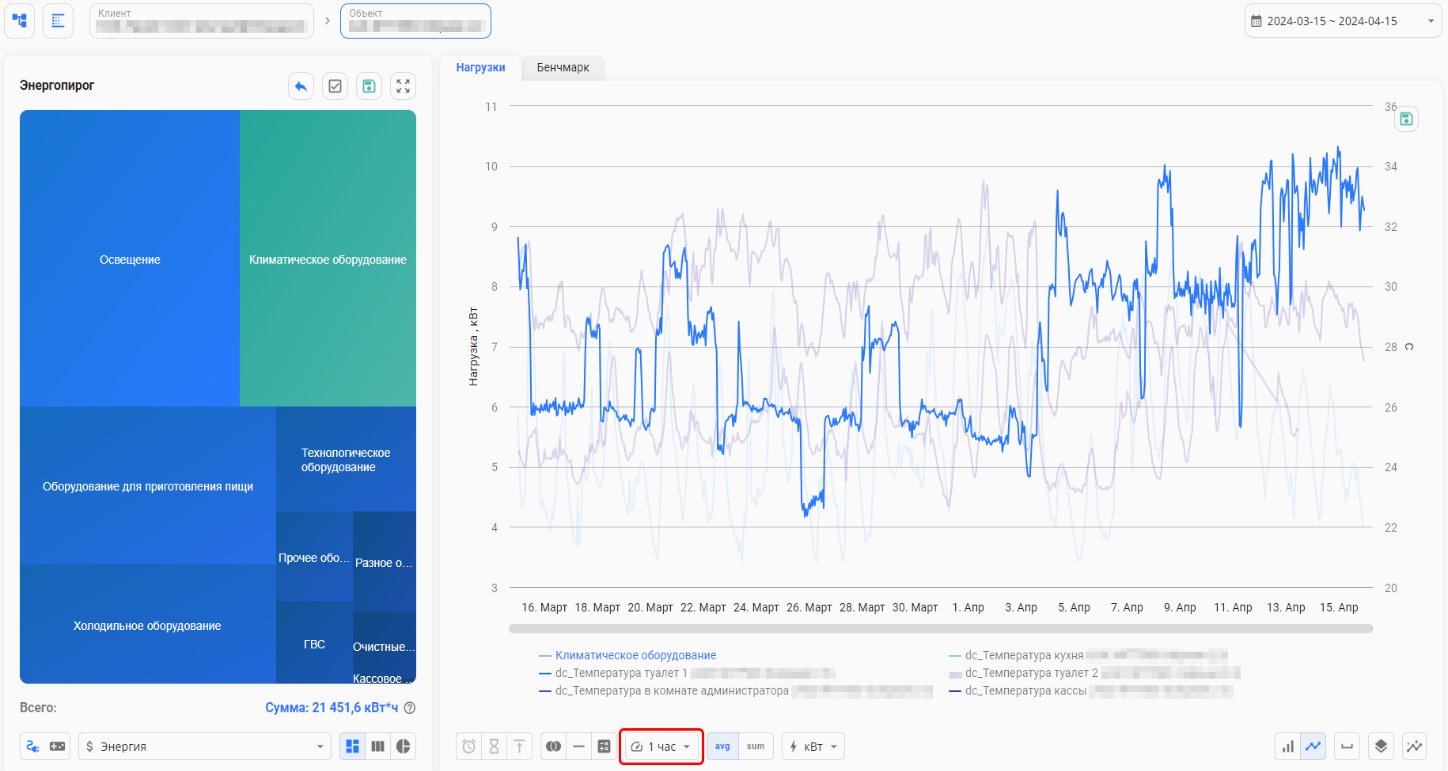
Task: Select Оборудование для приготовления пищи block
Action: point(148,486)
